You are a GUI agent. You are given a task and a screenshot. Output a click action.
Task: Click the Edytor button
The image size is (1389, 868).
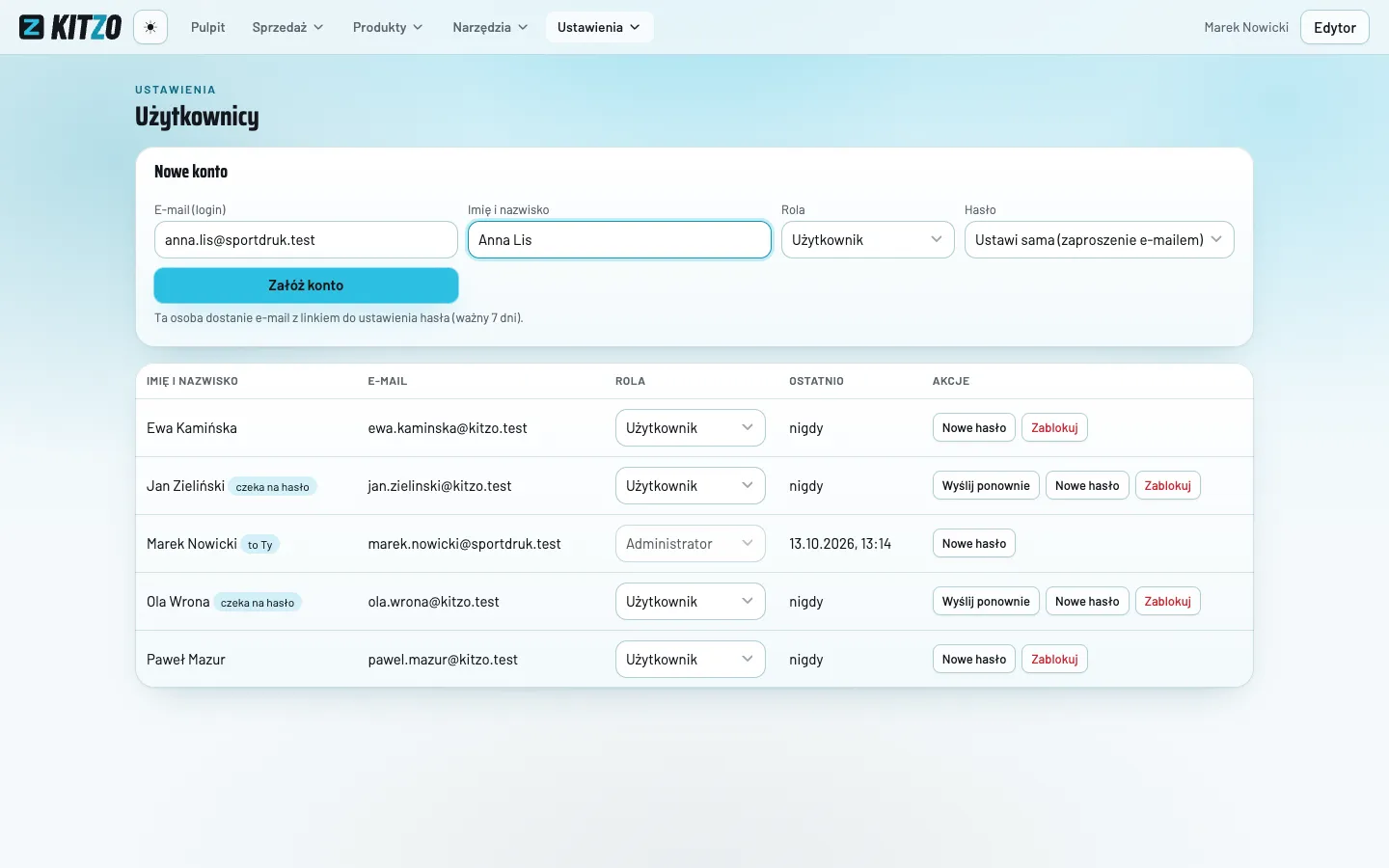1335,27
